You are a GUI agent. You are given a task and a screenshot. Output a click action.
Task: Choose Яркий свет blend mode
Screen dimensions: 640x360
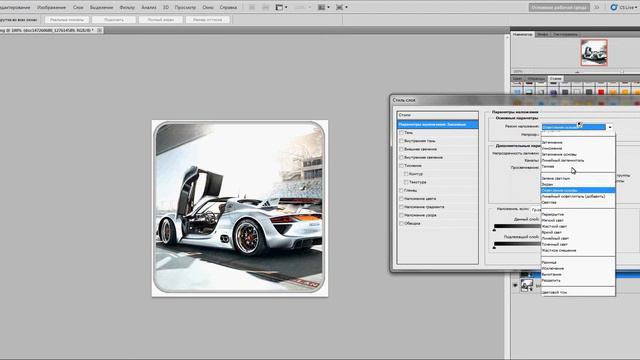click(x=578, y=232)
